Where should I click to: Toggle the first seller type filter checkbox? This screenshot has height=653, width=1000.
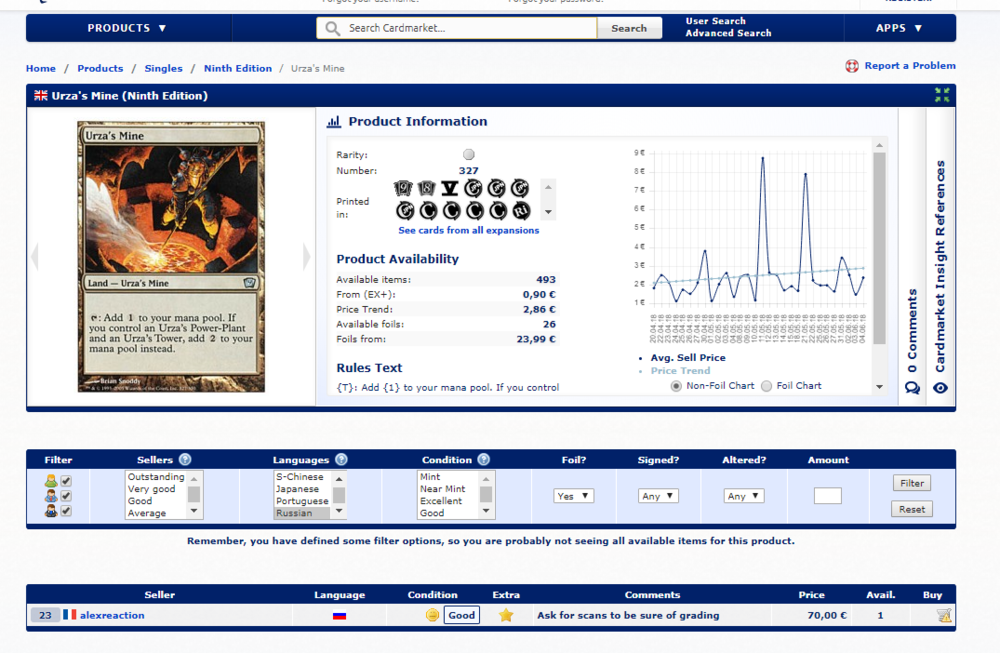(x=66, y=481)
